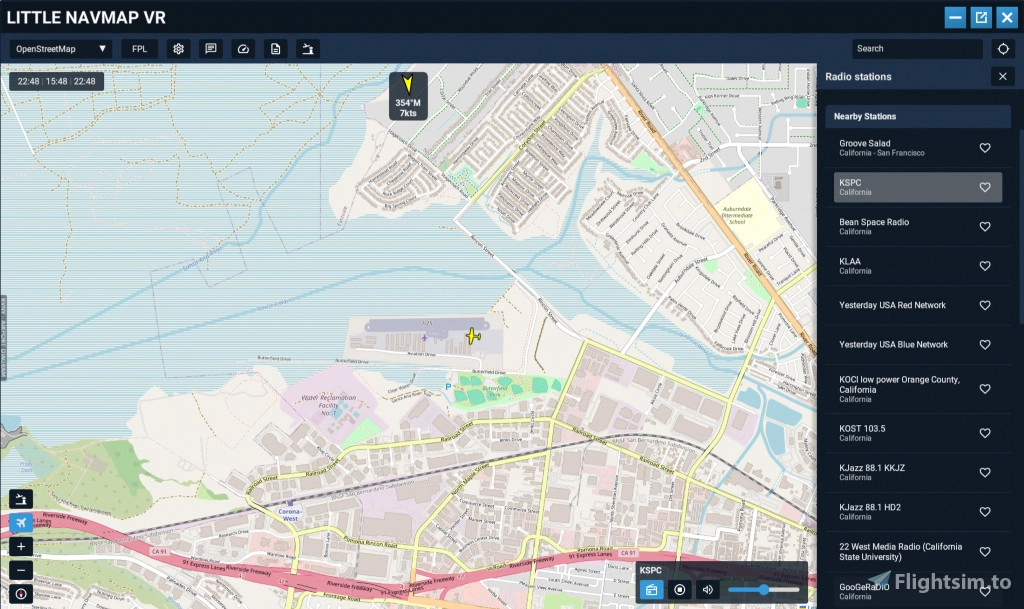Open the document icon in the toolbar
The height and width of the screenshot is (609, 1024).
pos(274,48)
